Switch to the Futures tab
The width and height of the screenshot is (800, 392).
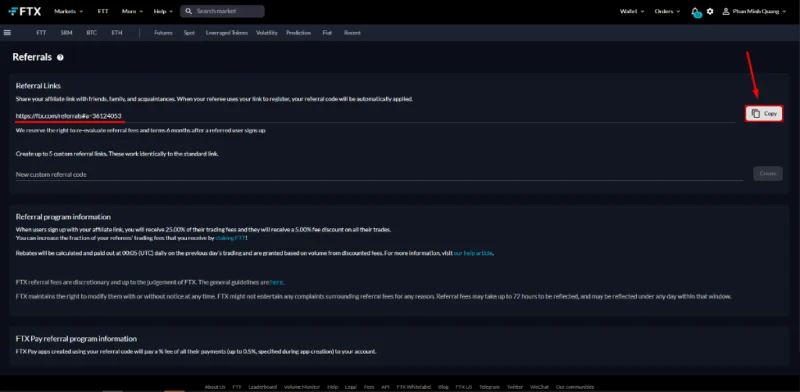(x=163, y=33)
